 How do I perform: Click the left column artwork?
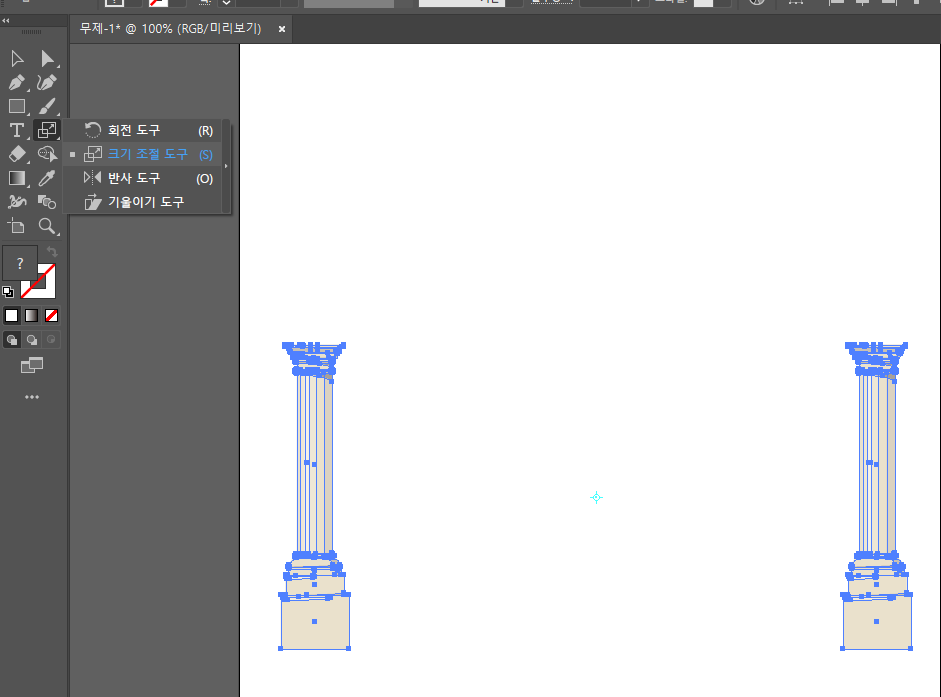point(314,496)
